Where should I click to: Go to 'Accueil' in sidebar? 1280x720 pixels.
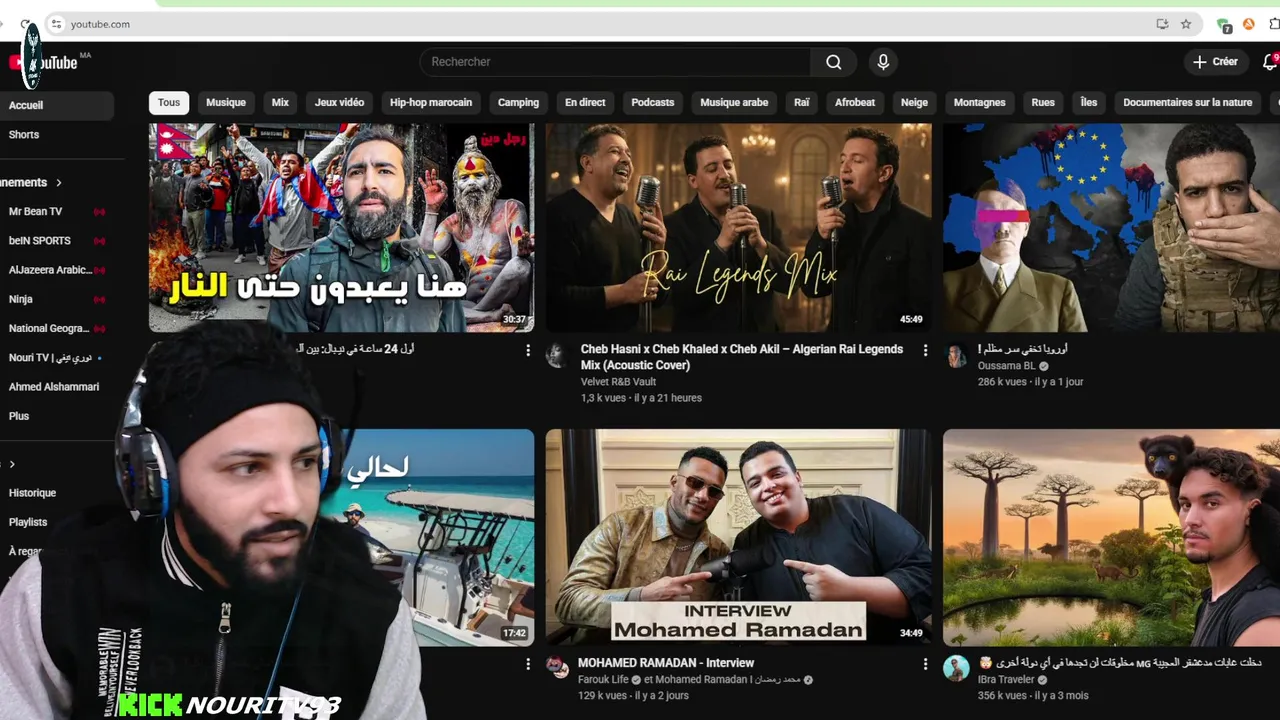coord(57,105)
